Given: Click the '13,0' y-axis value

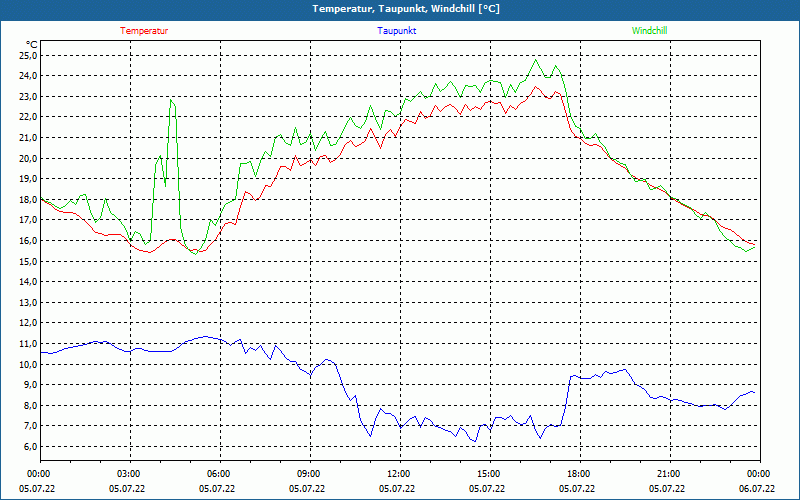Looking at the screenshot, I should (29, 303).
